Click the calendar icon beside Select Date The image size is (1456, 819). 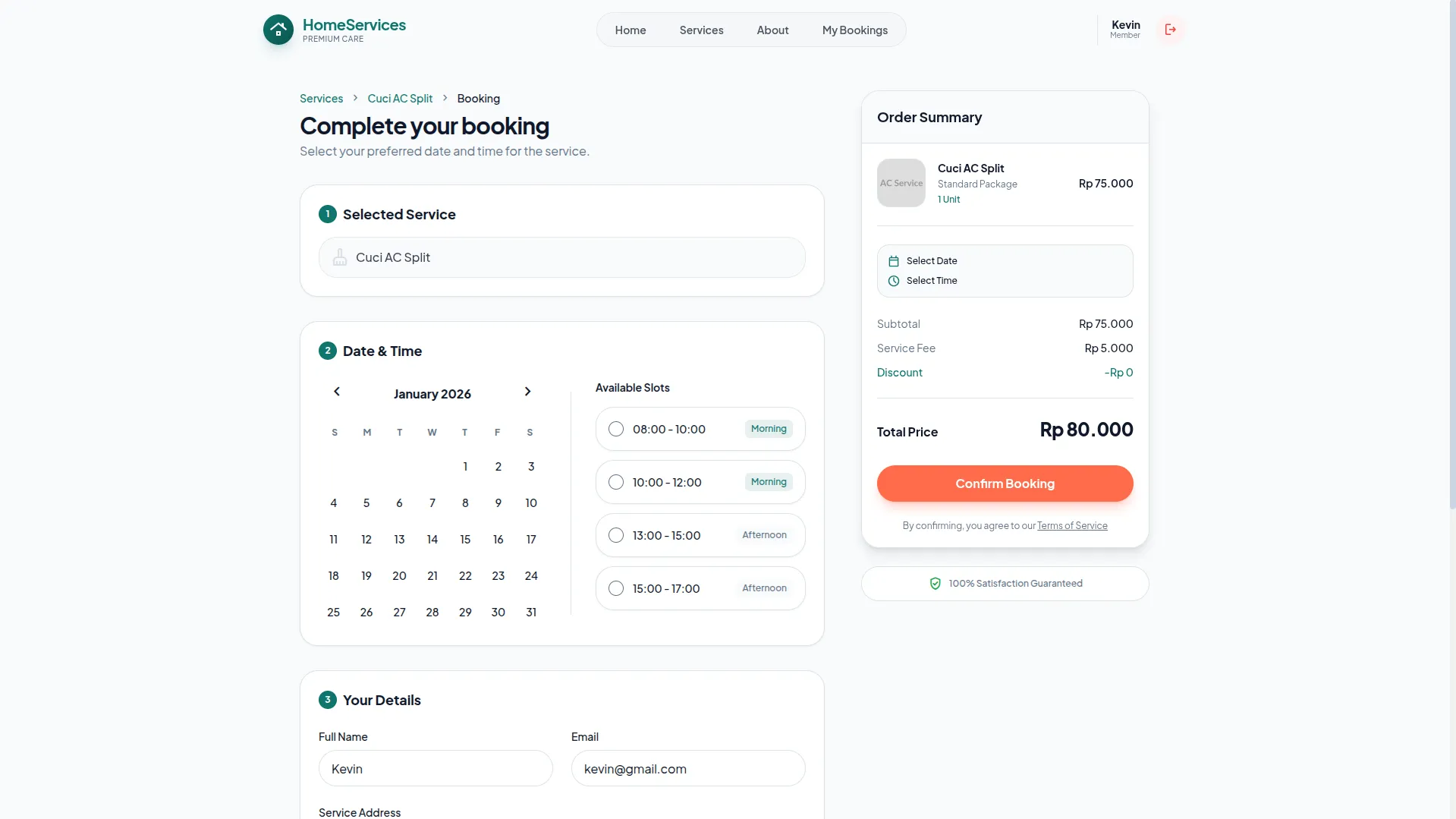pos(893,260)
